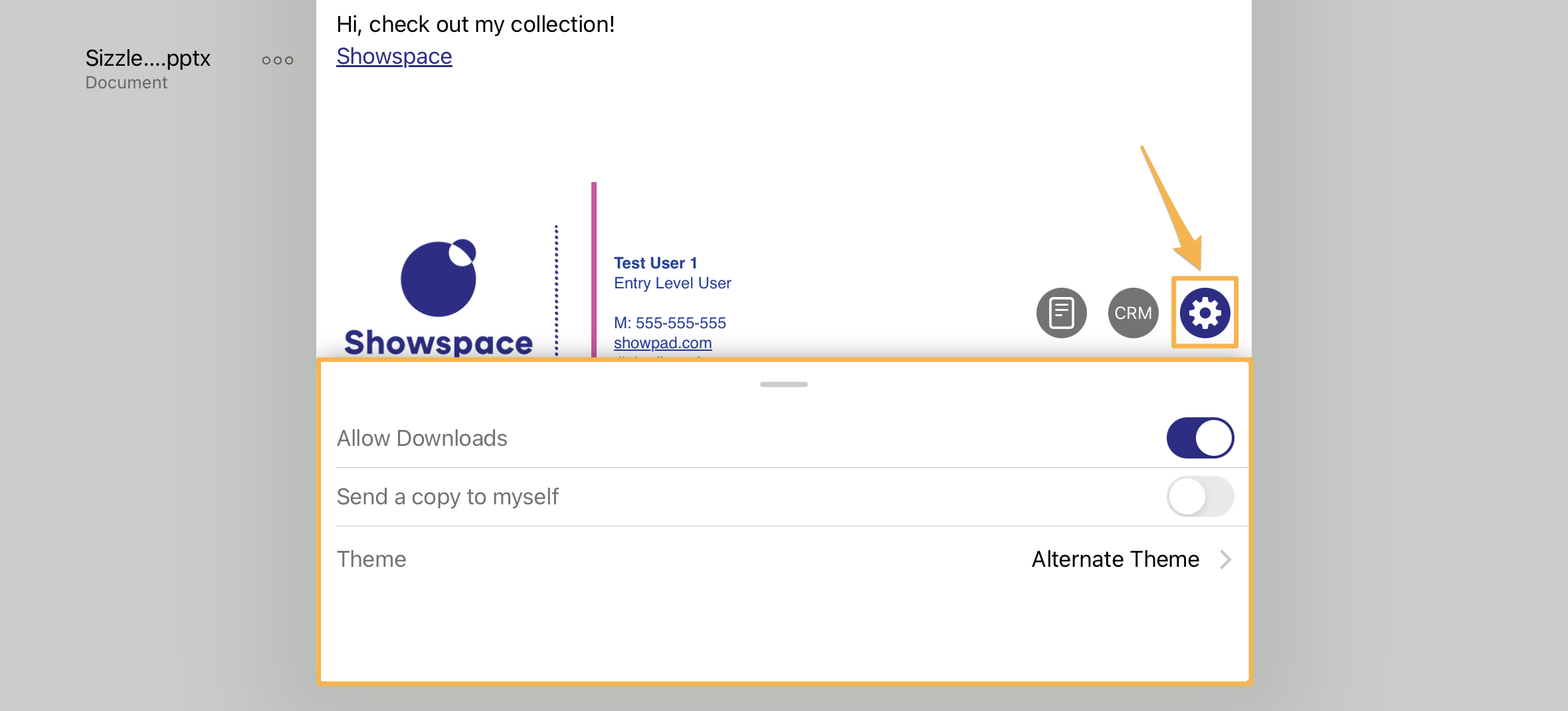The width and height of the screenshot is (1568, 711).
Task: Enable Send a copy to myself
Action: pos(1200,496)
